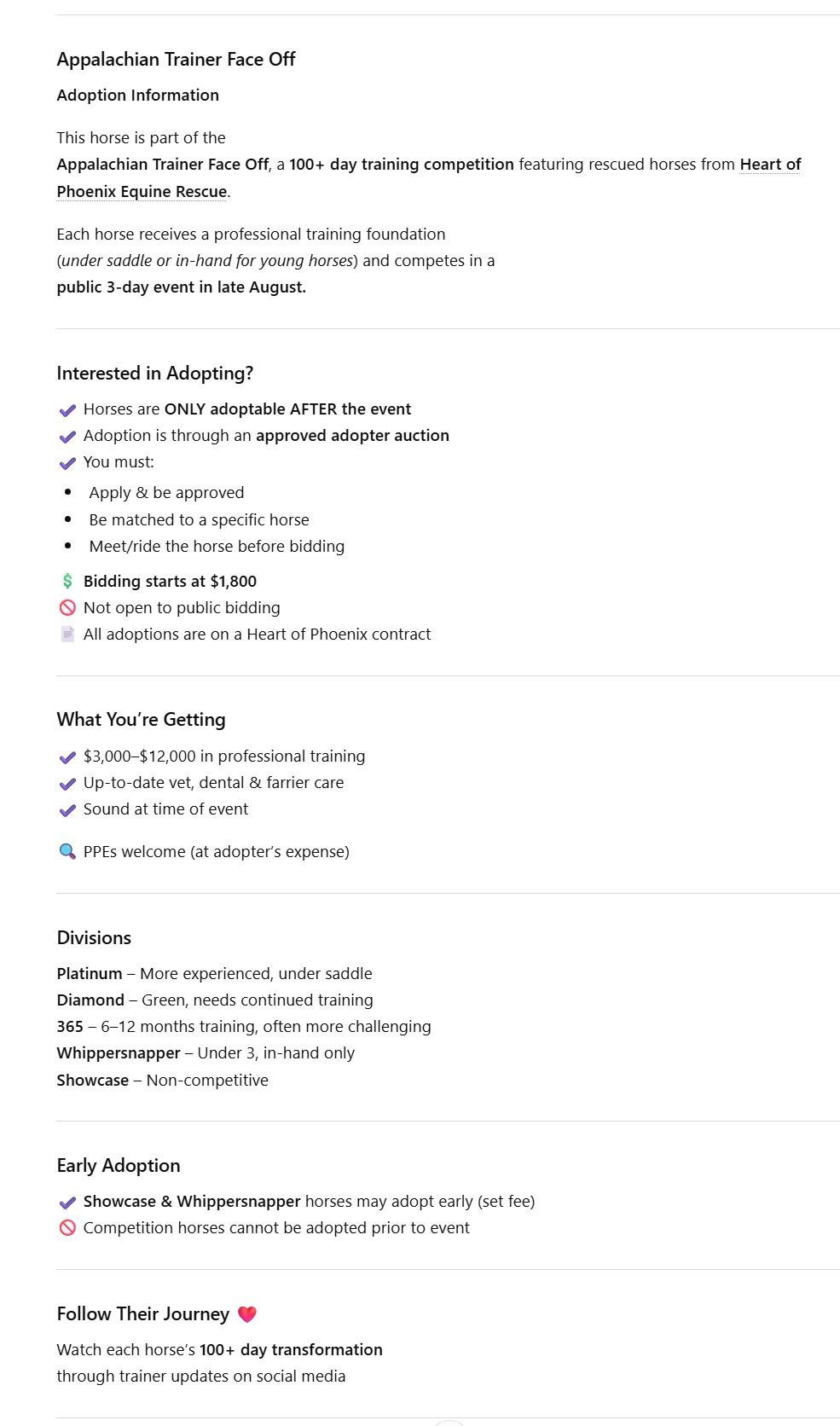The width and height of the screenshot is (840, 1426).
Task: Click checkmark beside Sound at time of event
Action: [67, 810]
